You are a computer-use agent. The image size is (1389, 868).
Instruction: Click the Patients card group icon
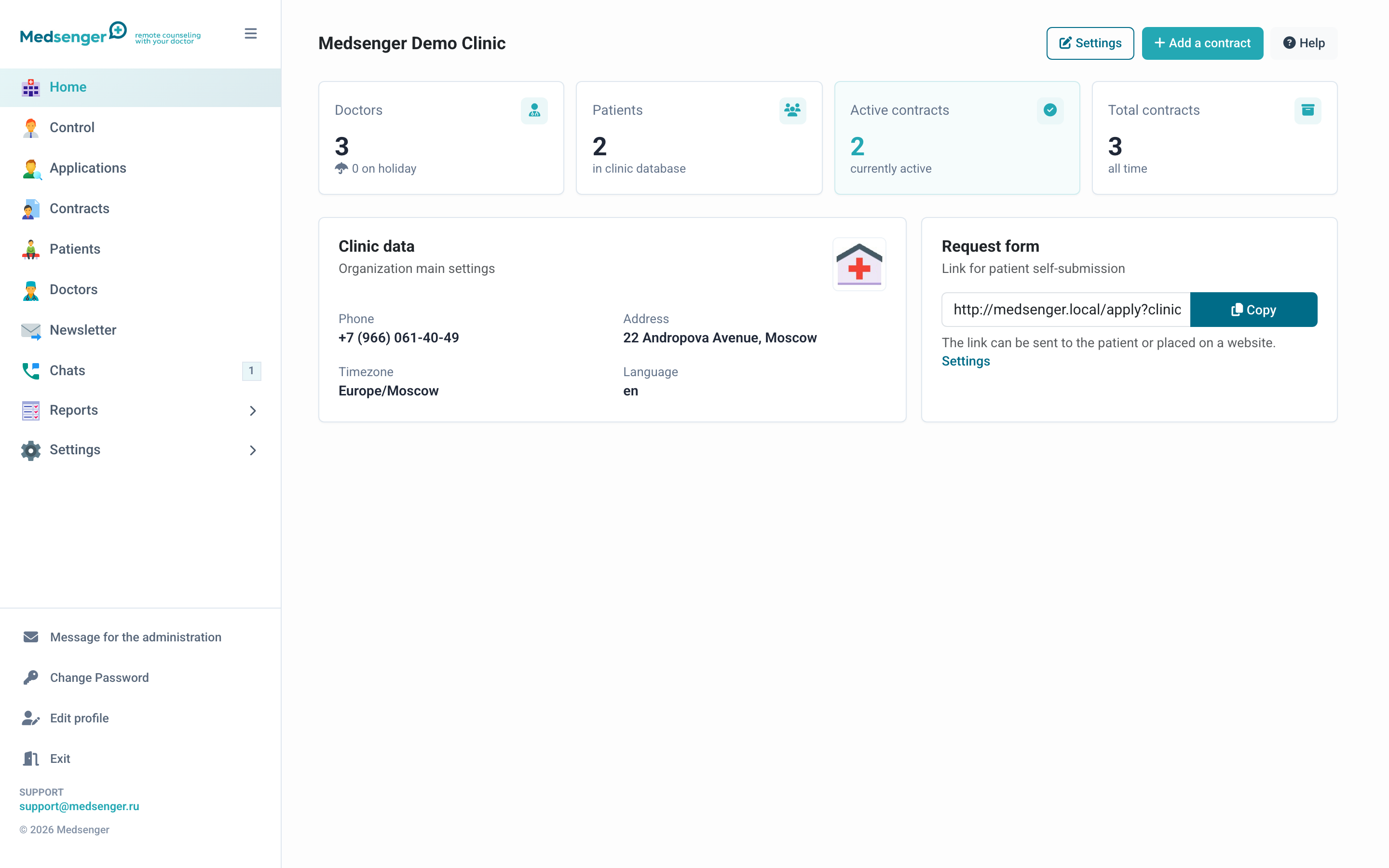click(x=792, y=110)
